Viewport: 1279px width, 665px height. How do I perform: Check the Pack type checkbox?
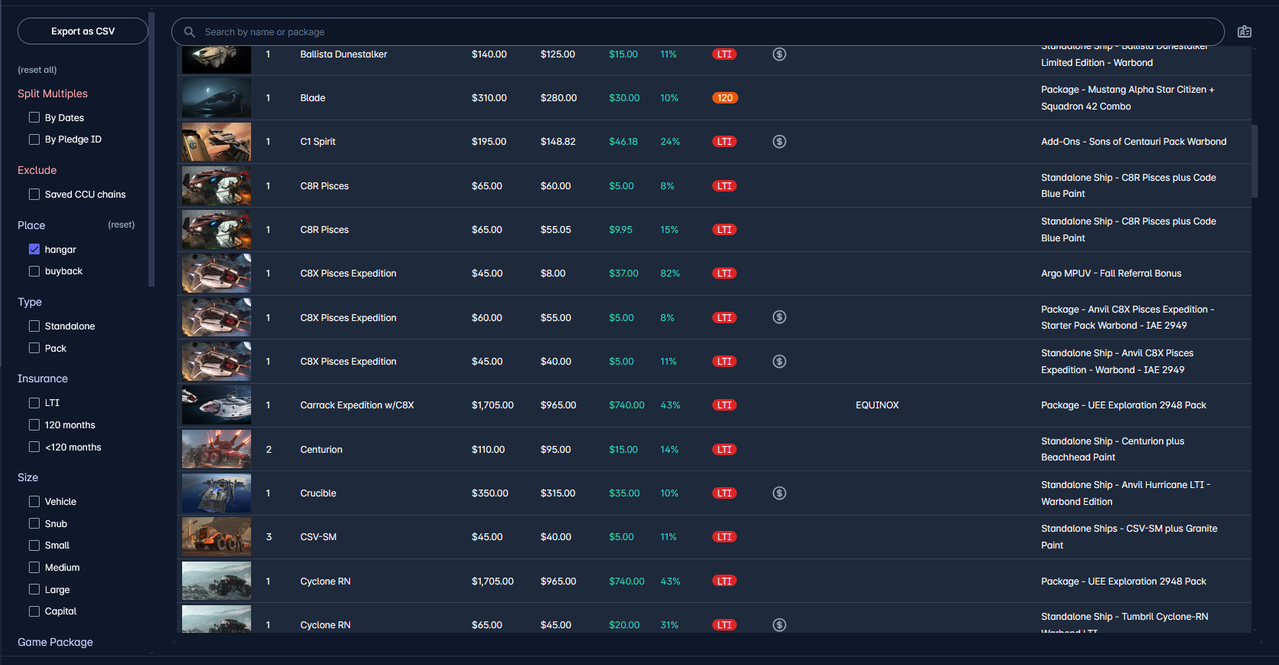34,349
